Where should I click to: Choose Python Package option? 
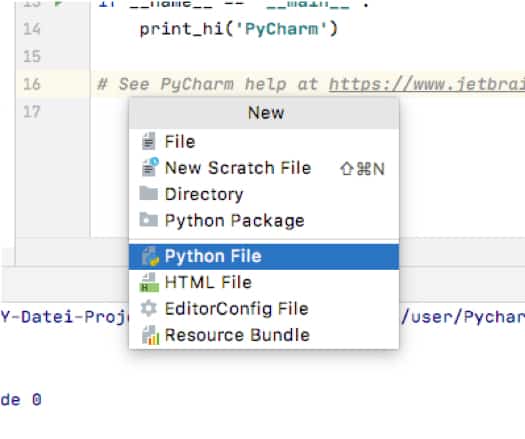click(x=264, y=221)
